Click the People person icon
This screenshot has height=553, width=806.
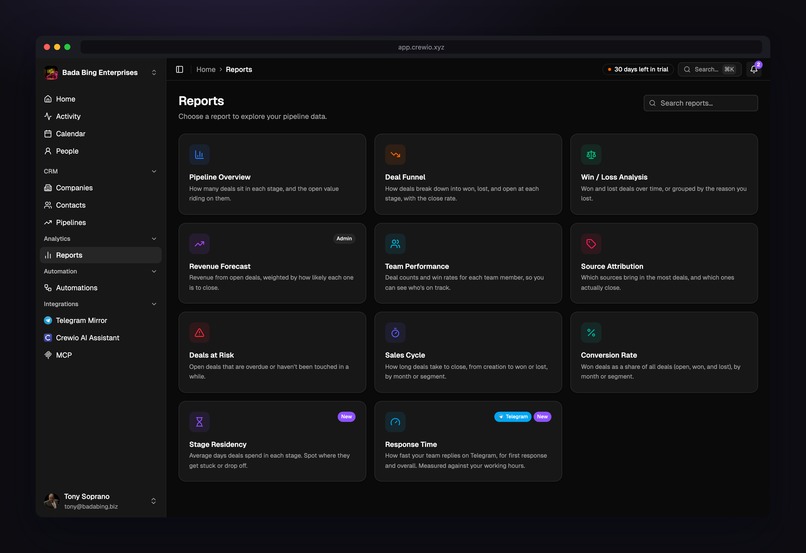48,151
